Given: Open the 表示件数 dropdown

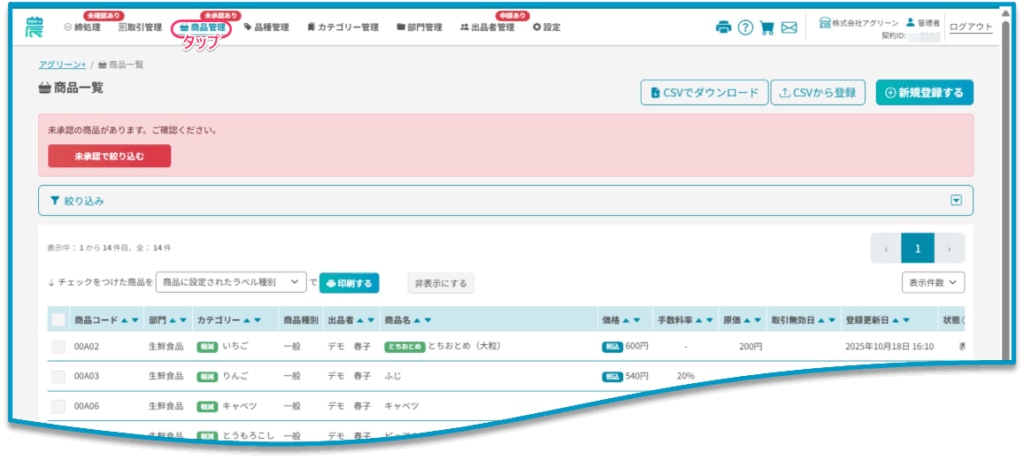Looking at the screenshot, I should (x=933, y=283).
